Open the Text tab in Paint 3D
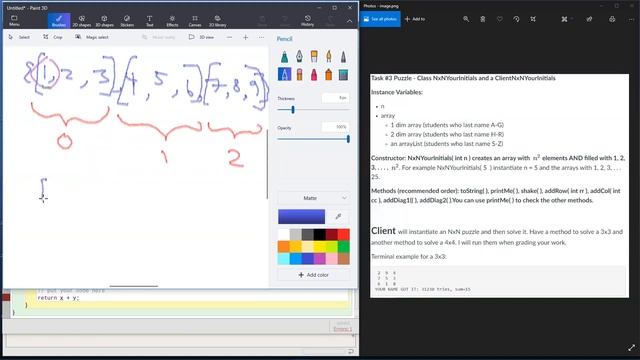This screenshot has height=360, width=640. coord(149,20)
